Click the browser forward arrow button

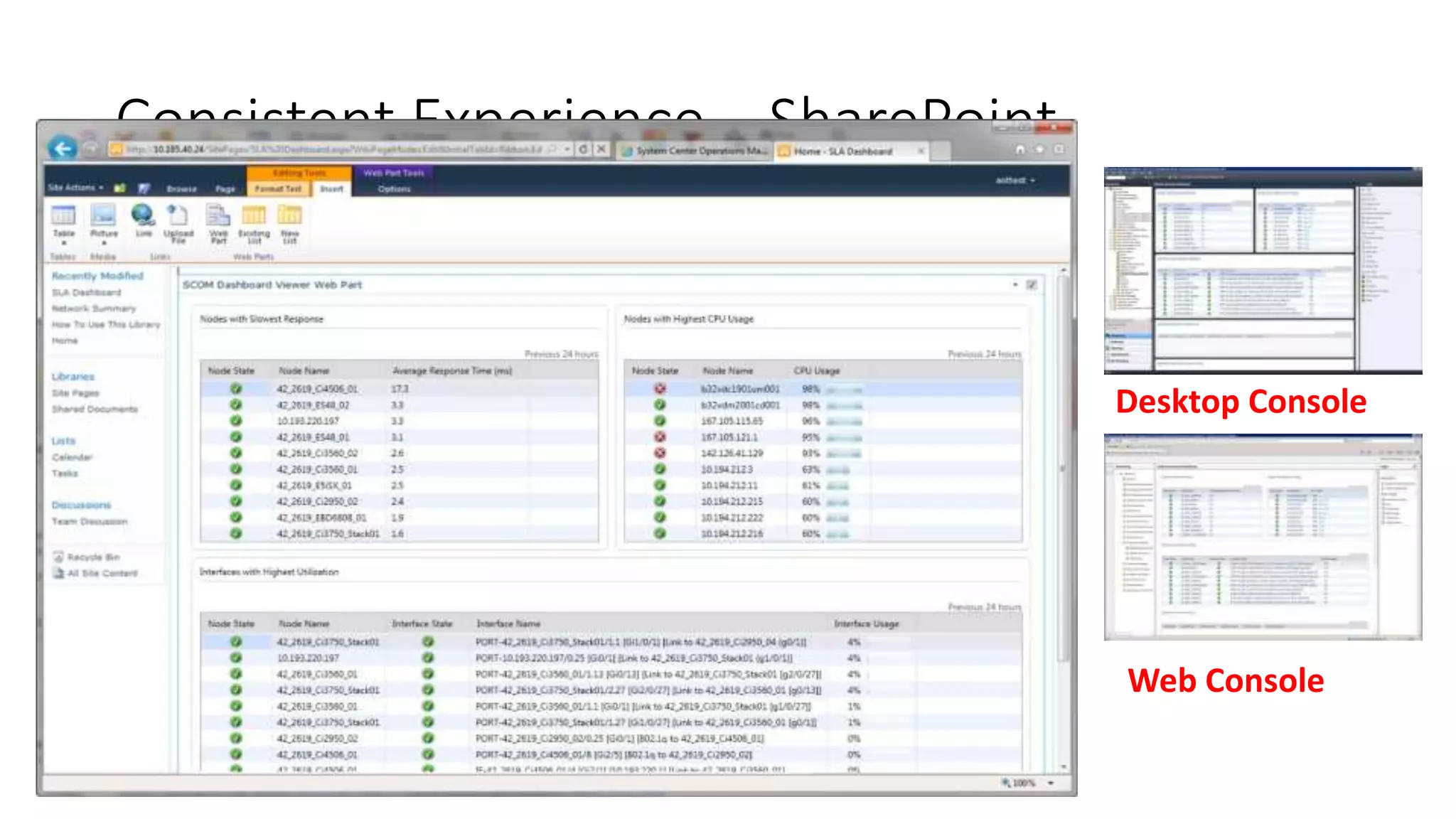(91, 149)
